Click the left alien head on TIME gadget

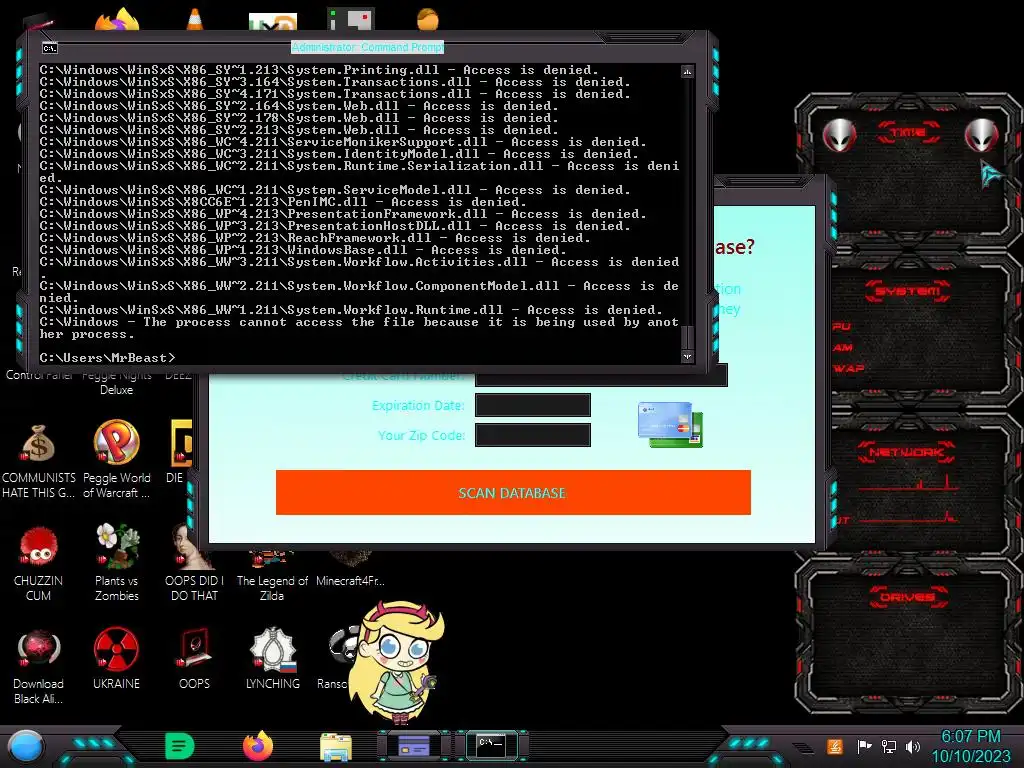pyautogui.click(x=839, y=135)
